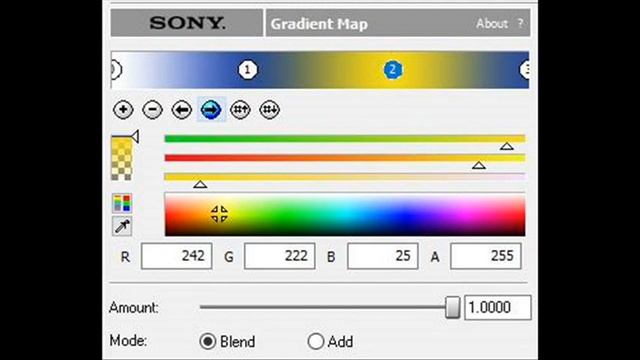Click the Sony logo banner
Image resolution: width=640 pixels, height=360 pixels.
pyautogui.click(x=187, y=23)
